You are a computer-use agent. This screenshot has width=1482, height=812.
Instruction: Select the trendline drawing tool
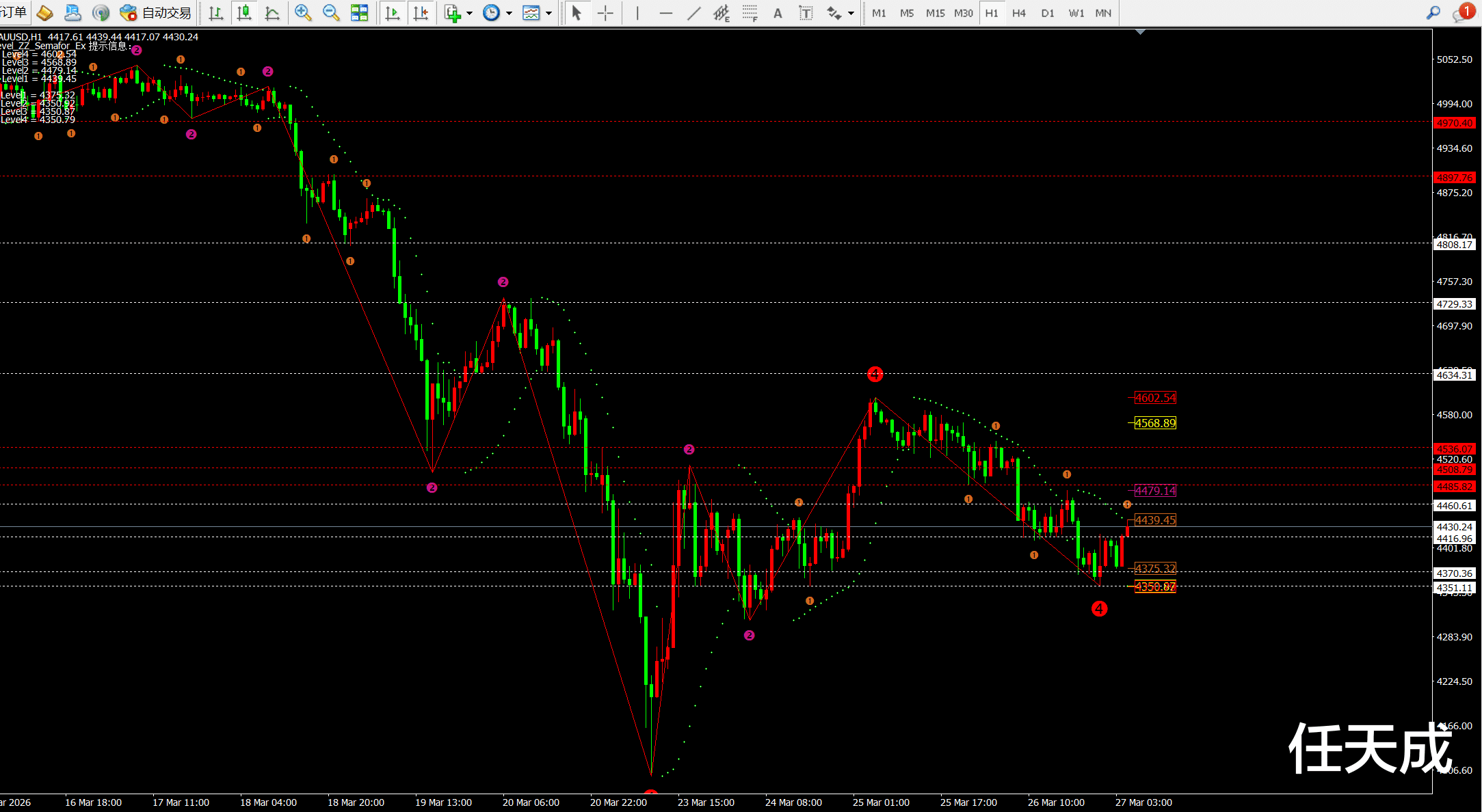(x=693, y=13)
